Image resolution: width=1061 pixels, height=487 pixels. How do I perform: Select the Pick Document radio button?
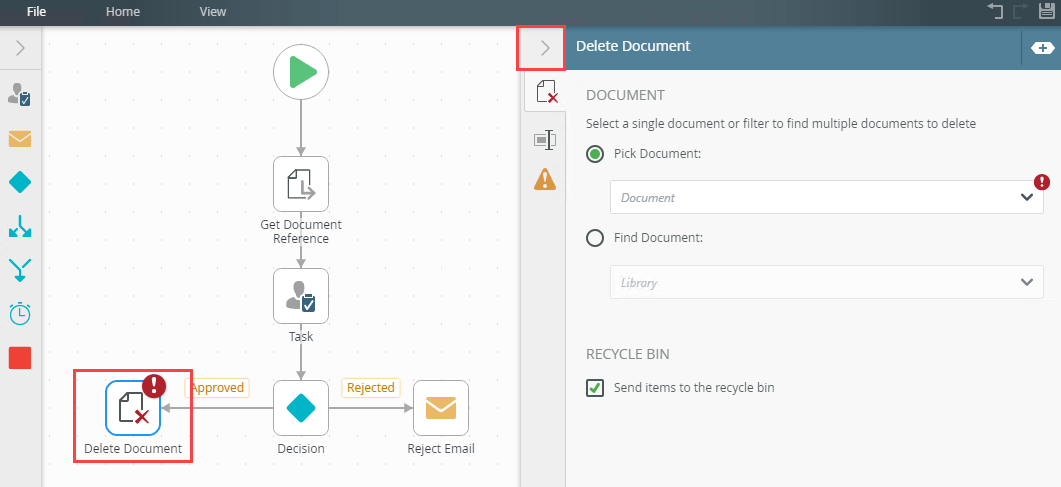pos(595,154)
